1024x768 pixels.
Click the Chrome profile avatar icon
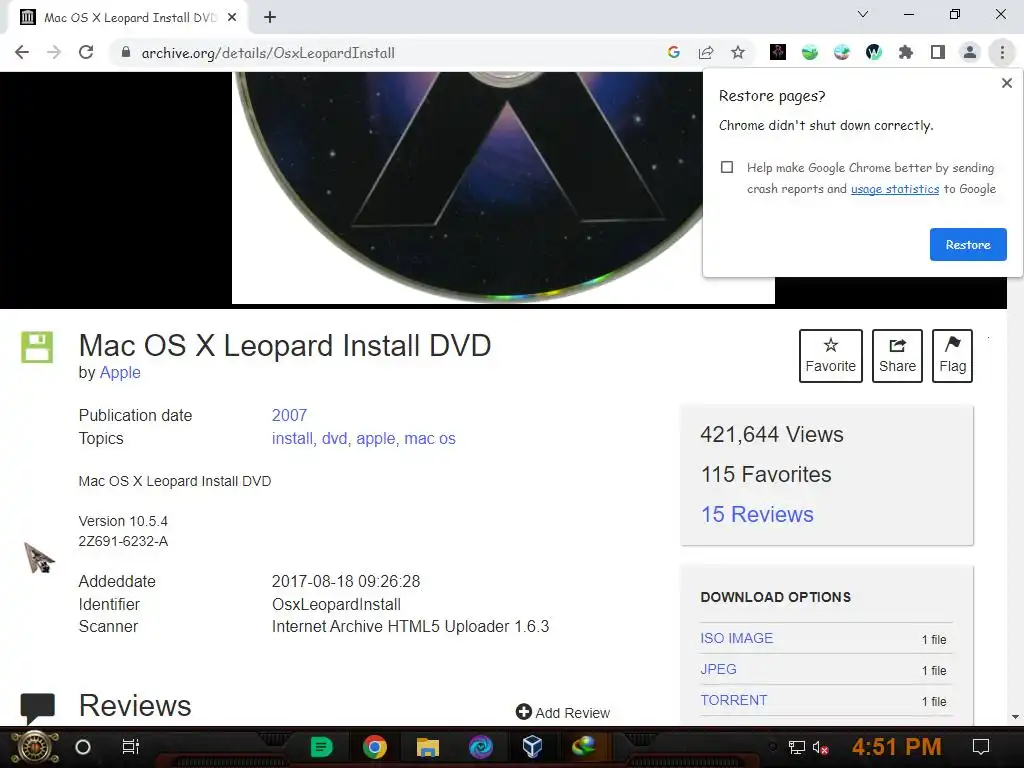970,53
